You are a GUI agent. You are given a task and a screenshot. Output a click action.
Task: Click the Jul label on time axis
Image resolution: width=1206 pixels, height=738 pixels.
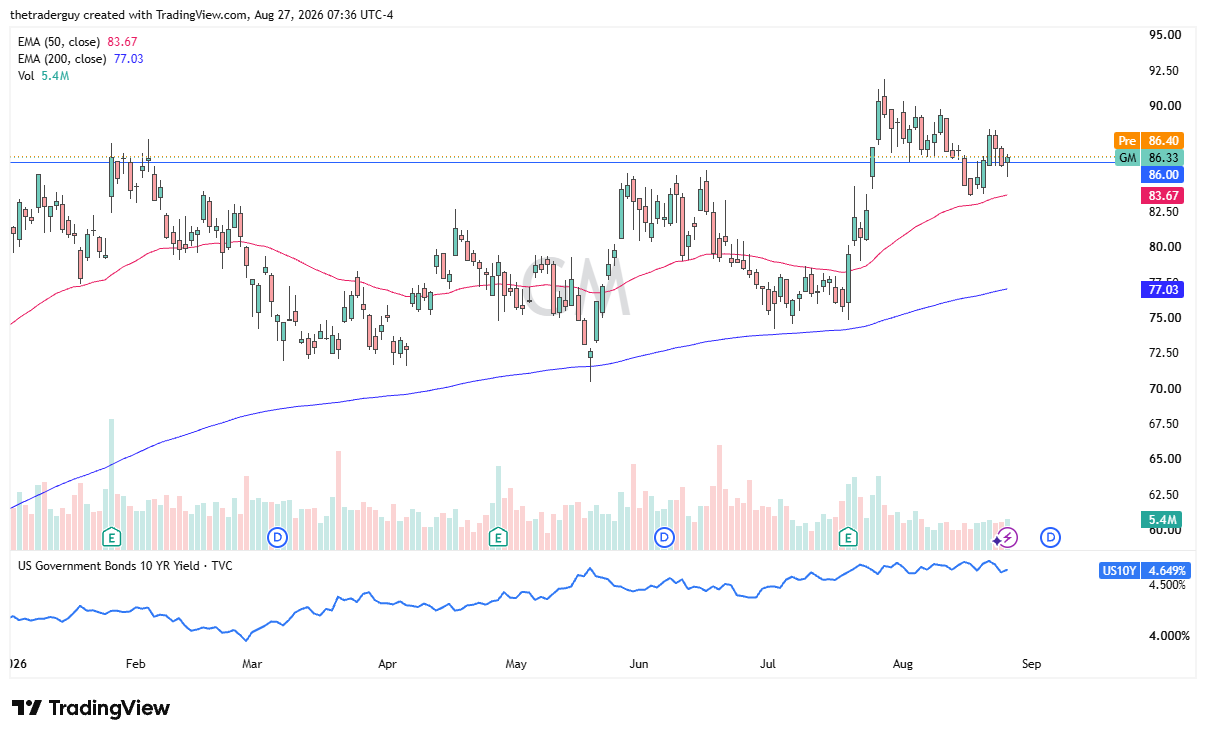(768, 663)
